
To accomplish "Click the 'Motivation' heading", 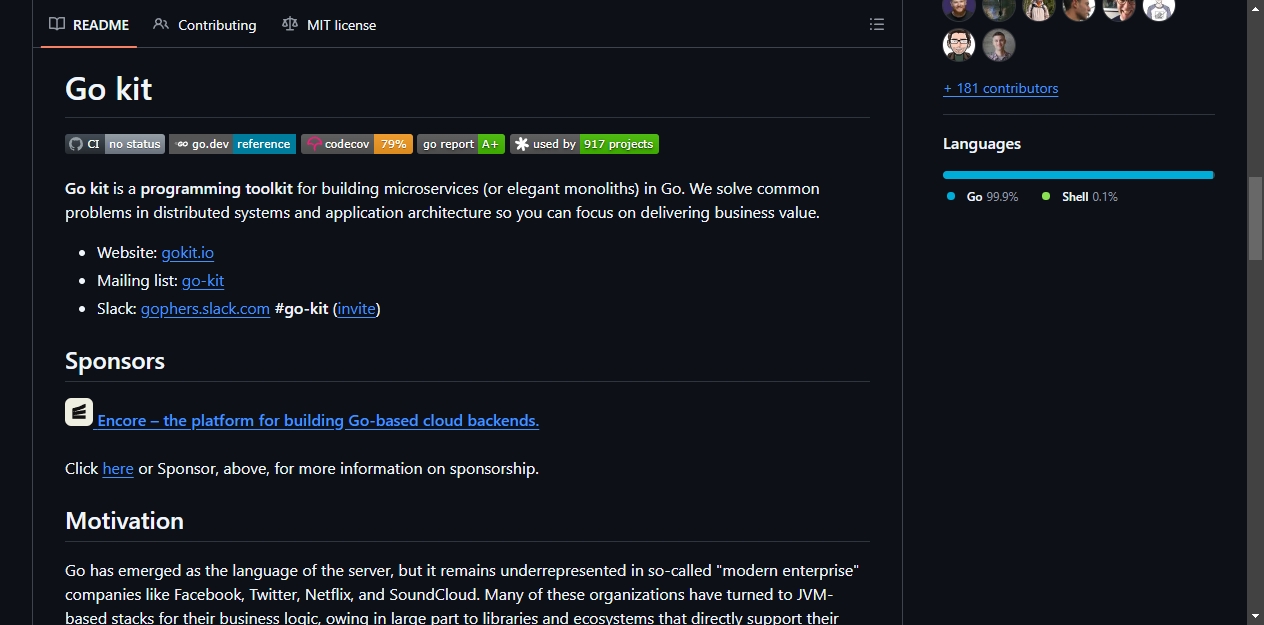I will click(124, 521).
